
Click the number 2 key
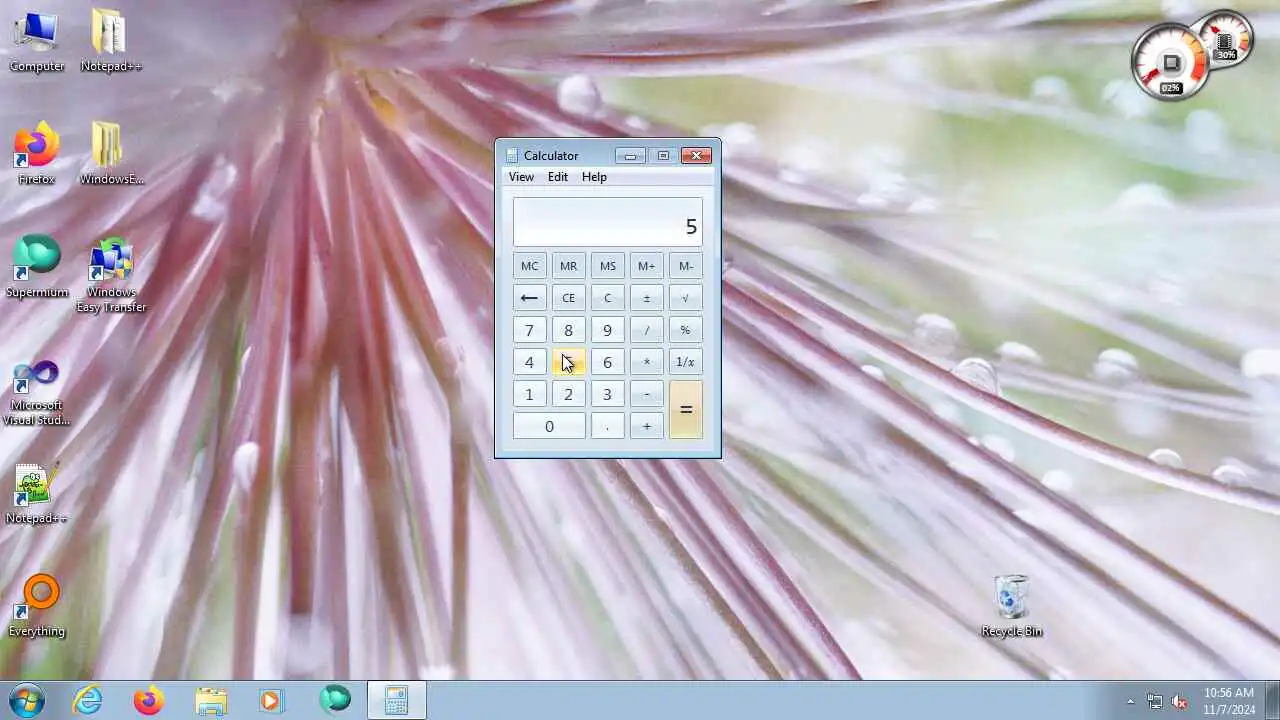pos(568,394)
